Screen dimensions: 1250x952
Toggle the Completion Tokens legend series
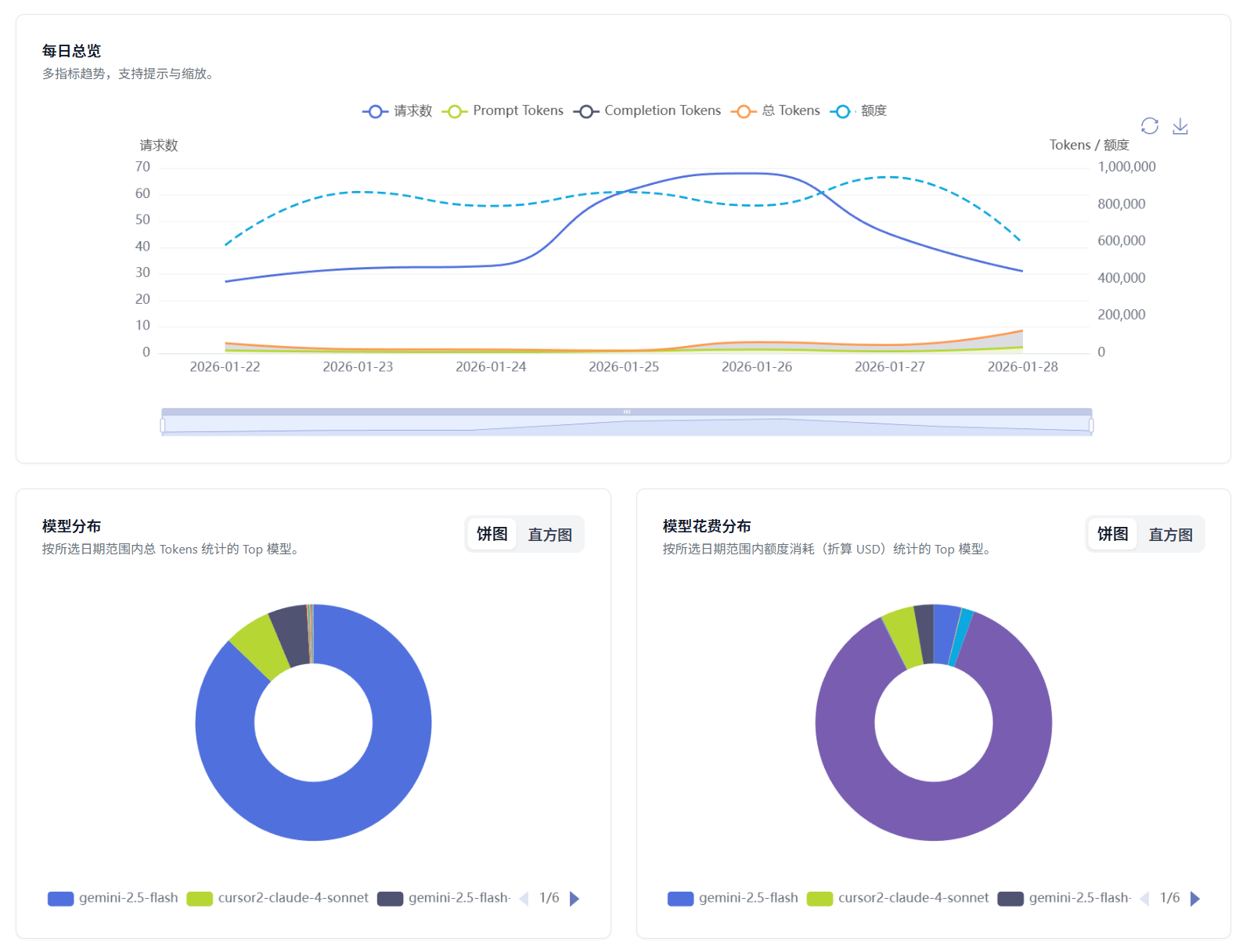647,111
